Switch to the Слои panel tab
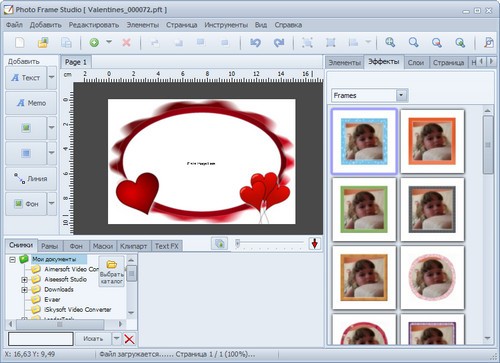 [416, 63]
